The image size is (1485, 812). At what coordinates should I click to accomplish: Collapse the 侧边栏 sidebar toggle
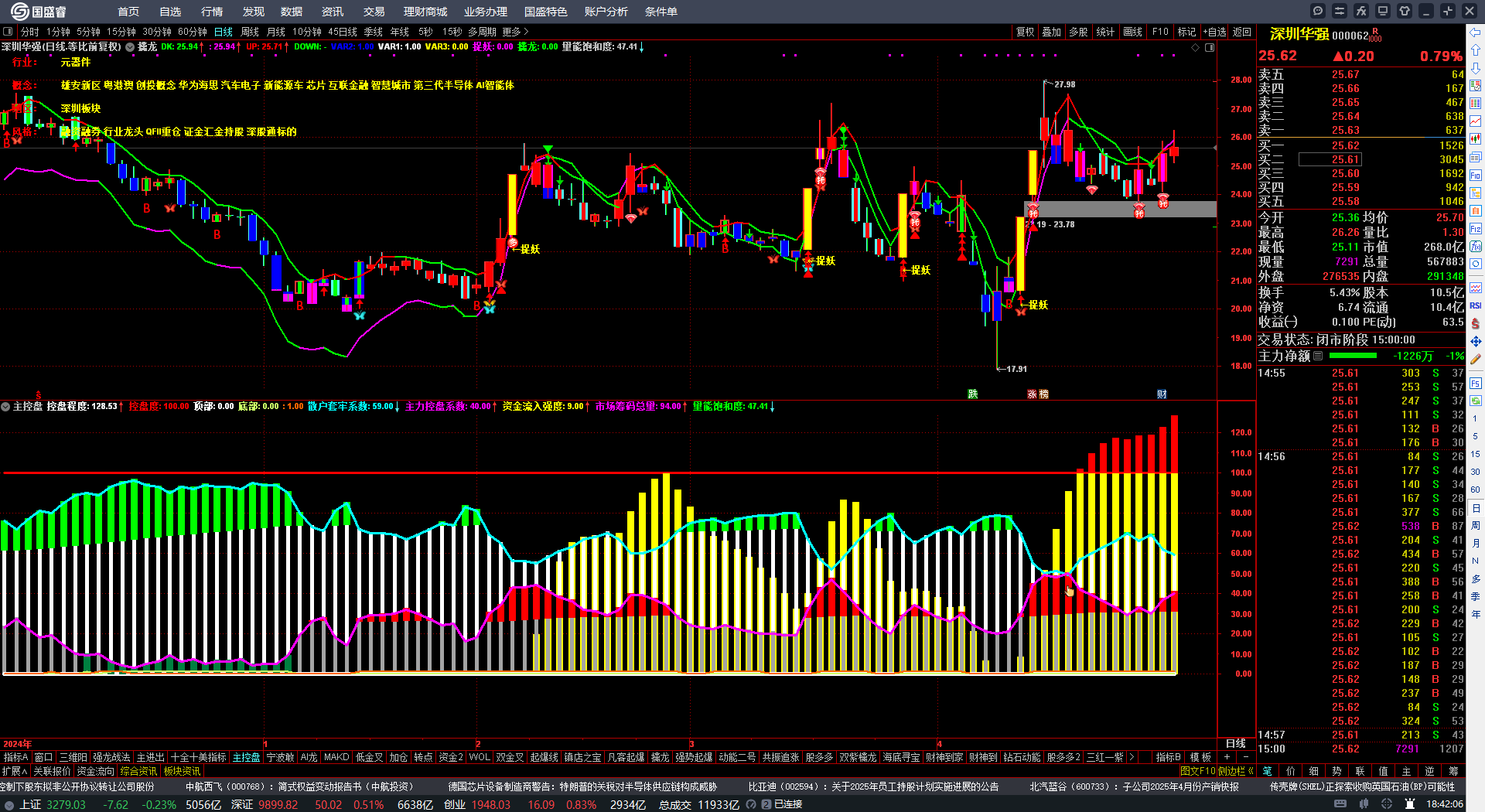click(1236, 771)
